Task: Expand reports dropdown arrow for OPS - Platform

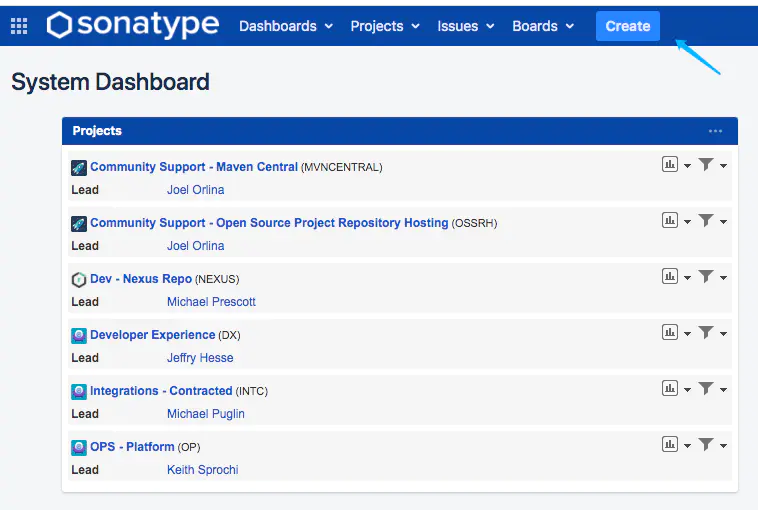Action: click(687, 446)
